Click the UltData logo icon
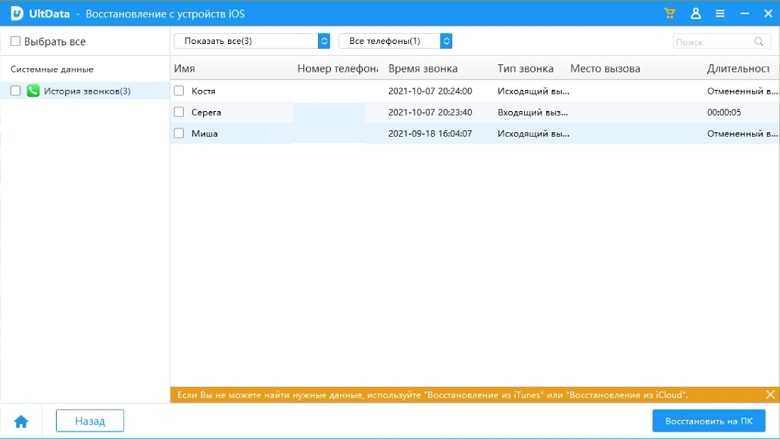Viewport: 780px width, 439px height. tap(17, 13)
